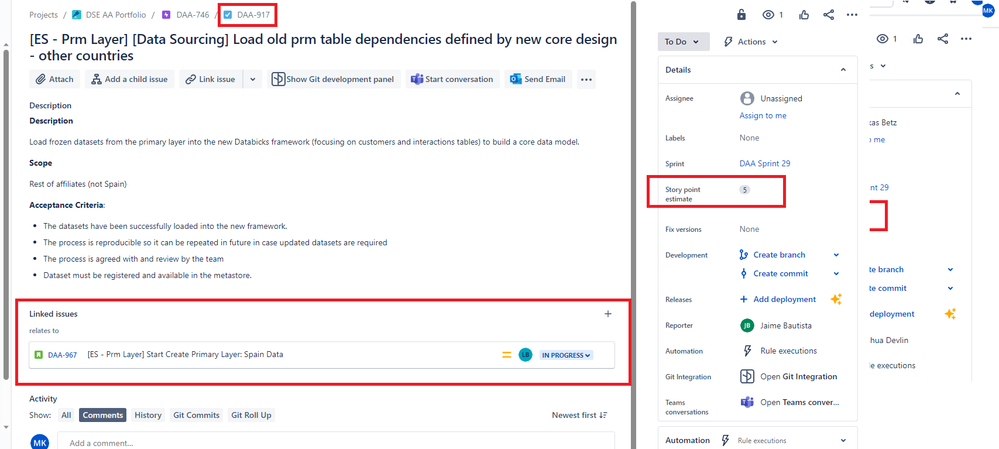Click reporter Jaime Bautista
Screen dimensions: 999x449
pyautogui.click(x=786, y=325)
